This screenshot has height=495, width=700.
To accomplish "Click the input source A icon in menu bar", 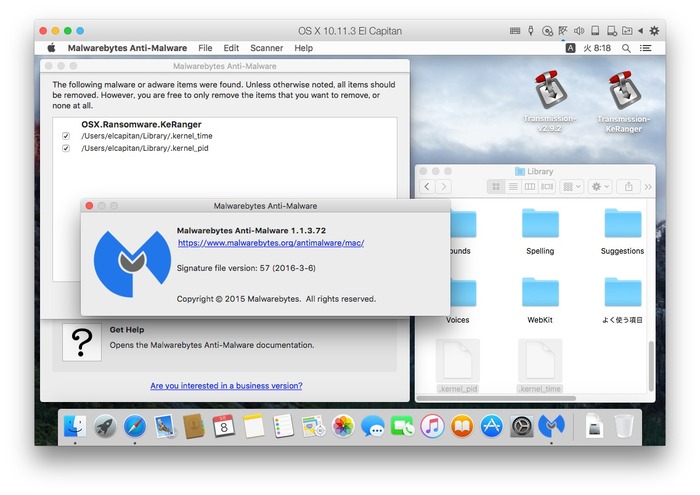I will point(570,48).
